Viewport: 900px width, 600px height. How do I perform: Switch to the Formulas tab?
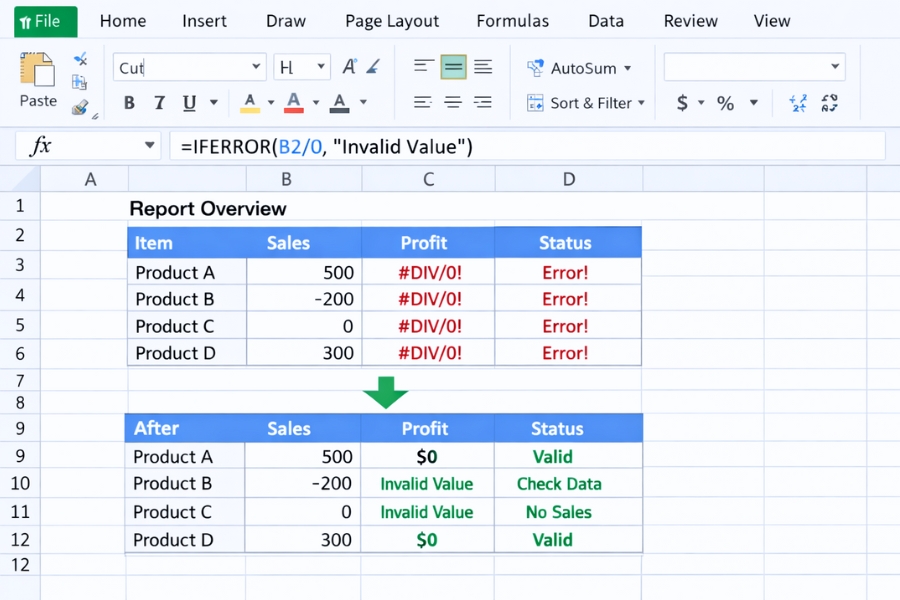click(512, 20)
